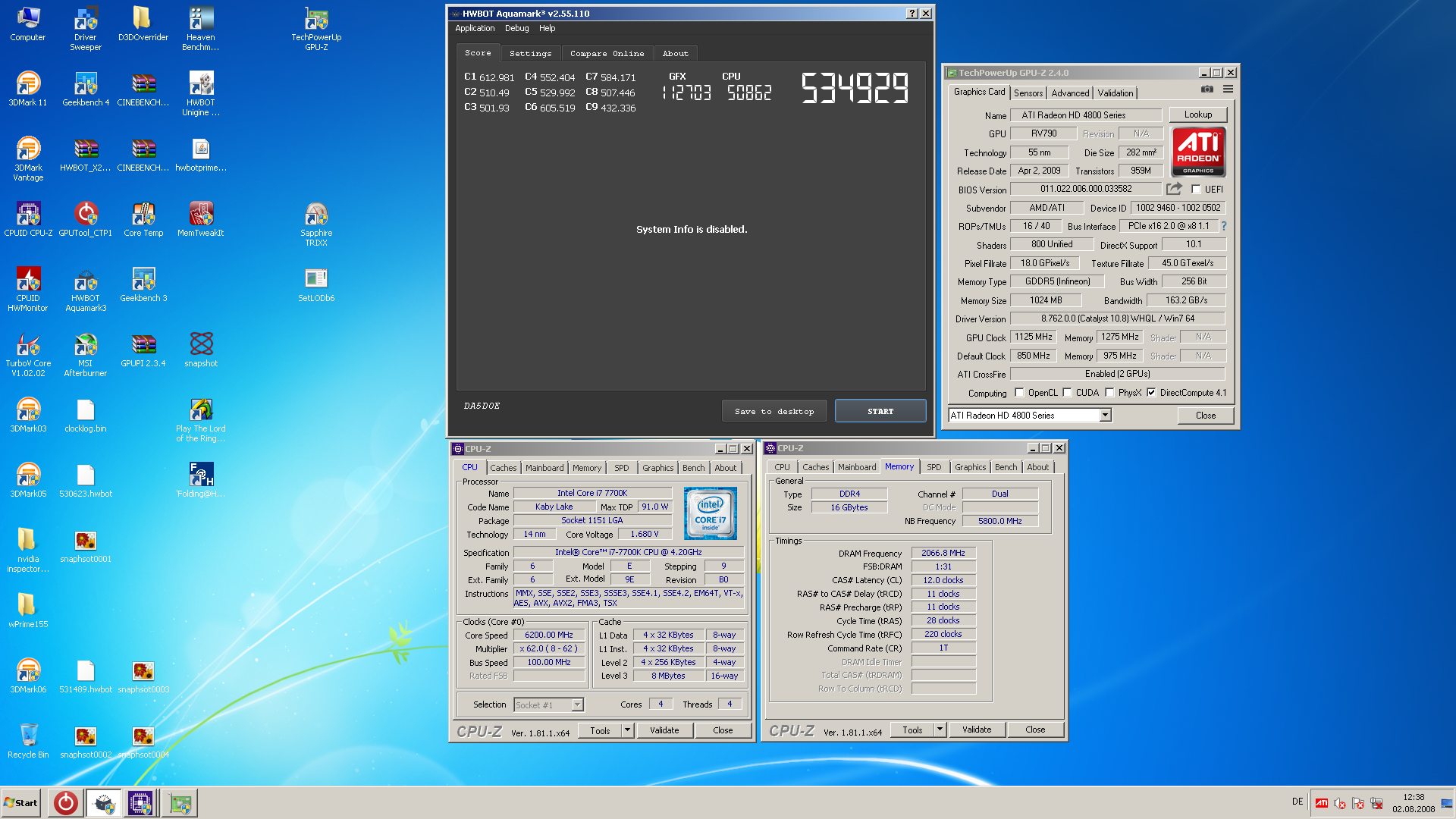Open the Recycle Bin

tap(28, 741)
